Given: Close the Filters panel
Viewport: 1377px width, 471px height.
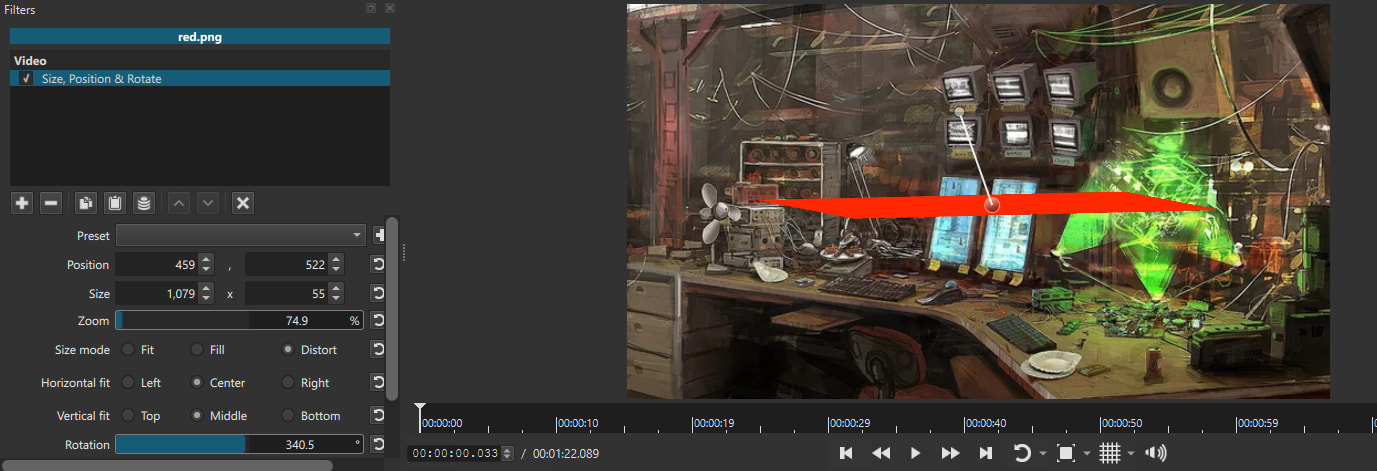Looking at the screenshot, I should click(389, 8).
